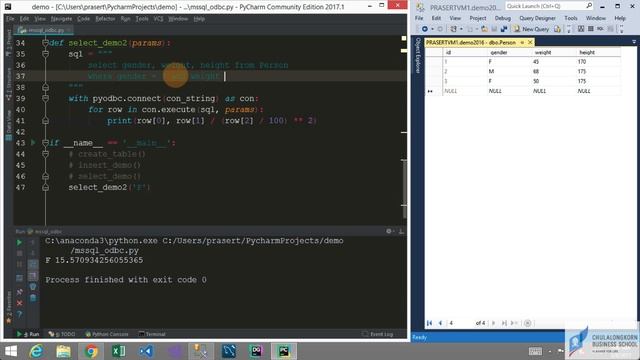Viewport: 640px width, 360px height.
Task: Open the Terminal tool window
Action: coord(152,334)
